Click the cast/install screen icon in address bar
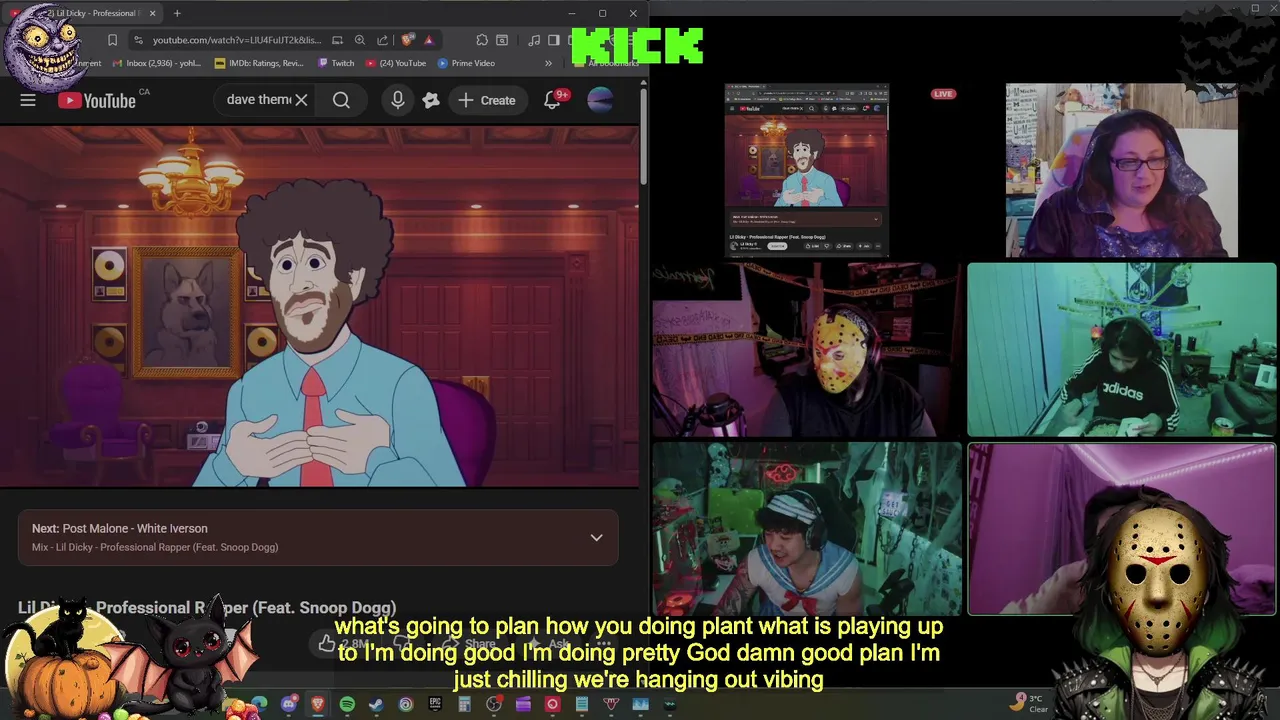 coord(337,40)
